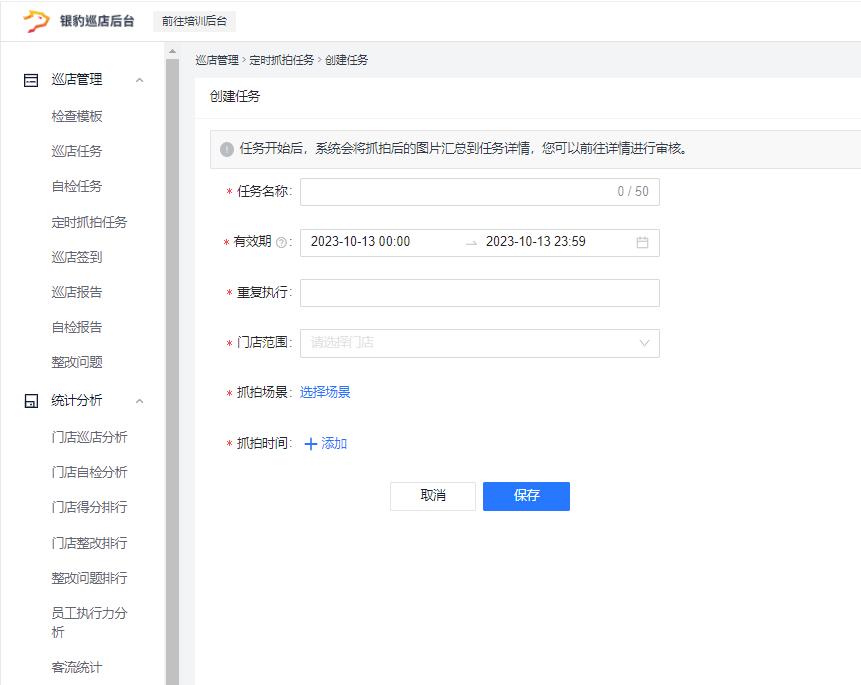The width and height of the screenshot is (861, 685).
Task: Click the 巡店管理 section icon
Action: pos(31,80)
